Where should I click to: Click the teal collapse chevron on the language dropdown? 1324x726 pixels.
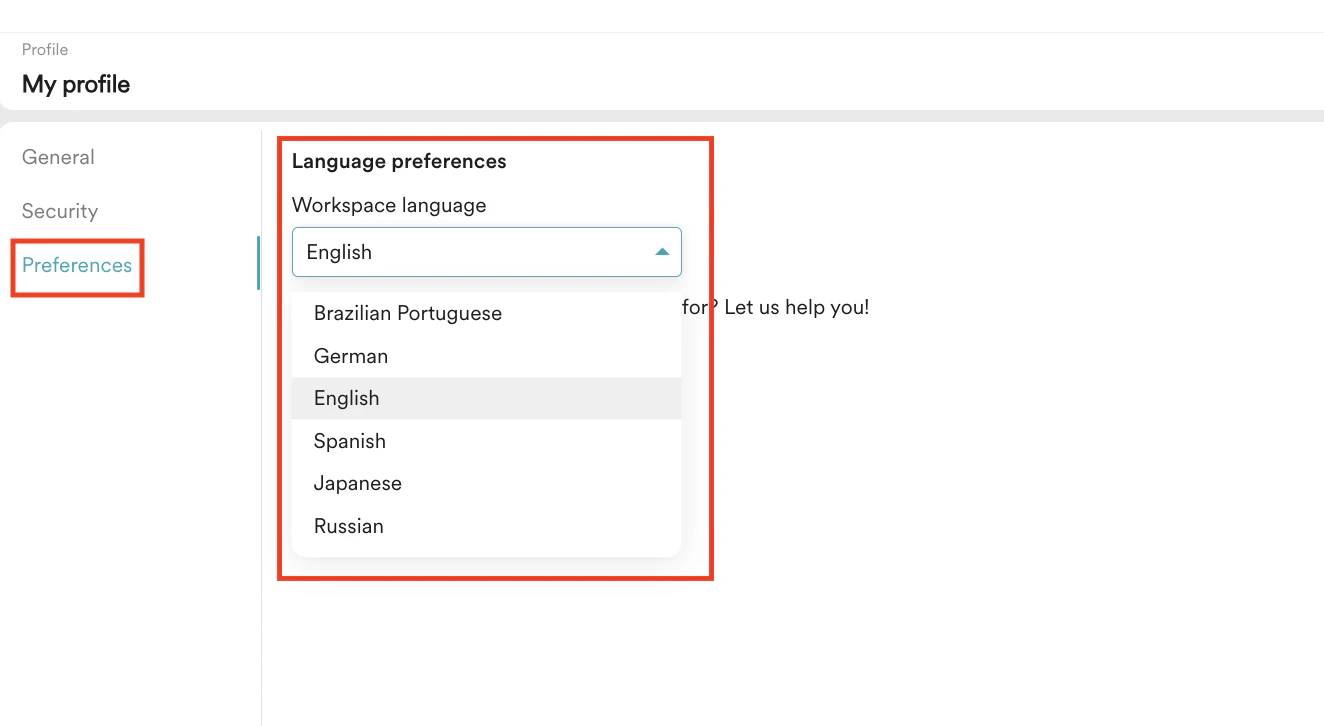pos(662,252)
